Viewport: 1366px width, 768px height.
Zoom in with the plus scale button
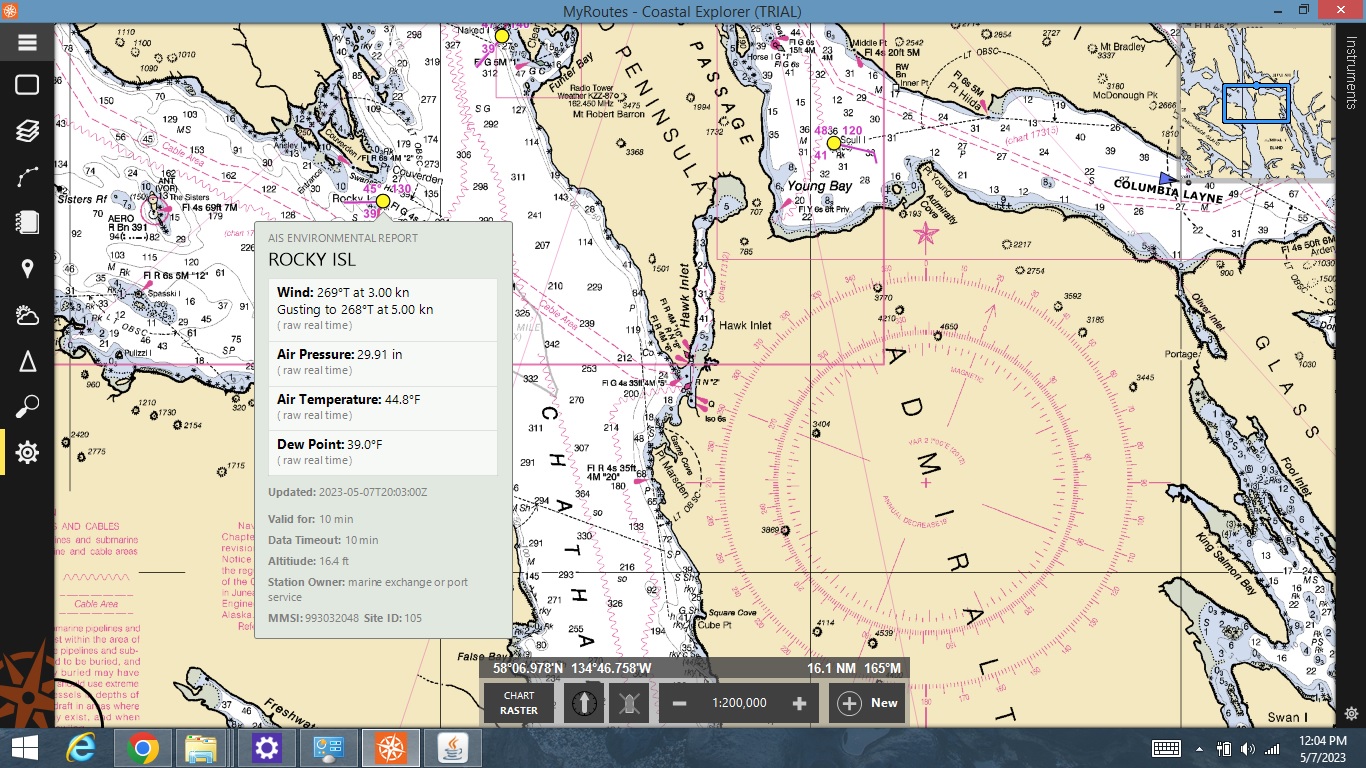click(x=799, y=703)
